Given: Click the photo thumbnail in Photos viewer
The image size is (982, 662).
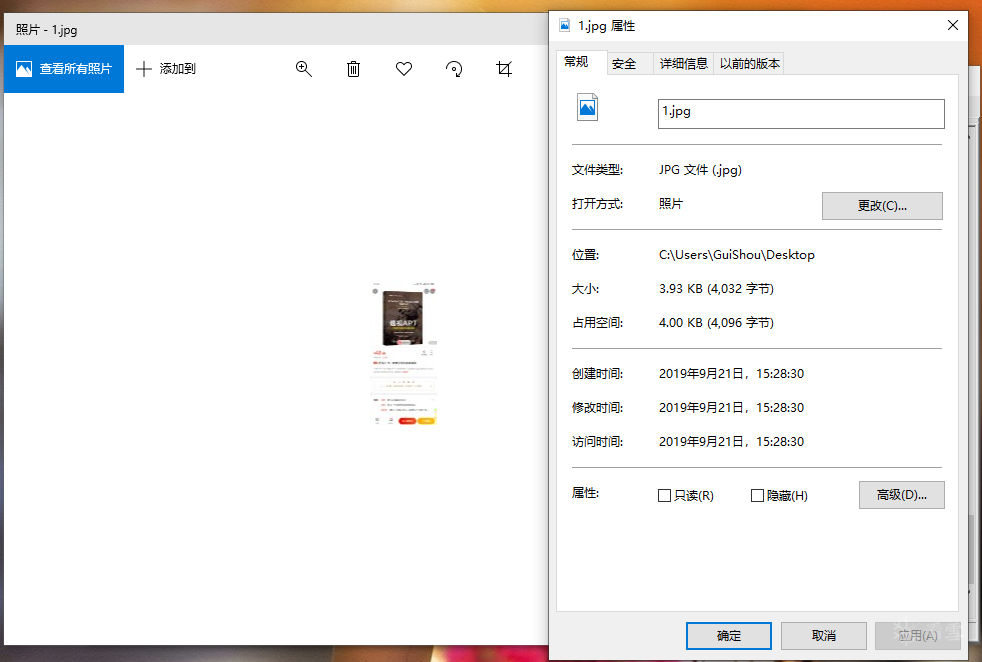Looking at the screenshot, I should point(404,354).
